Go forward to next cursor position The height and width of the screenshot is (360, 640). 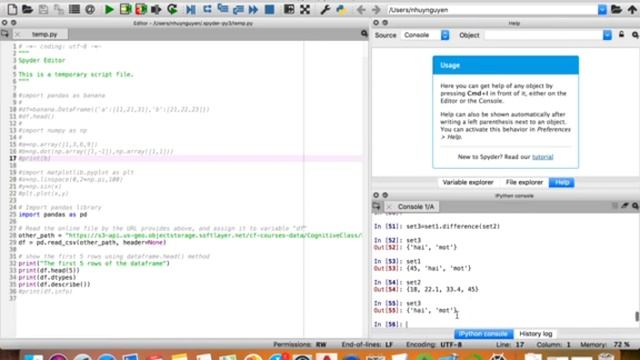376,9
